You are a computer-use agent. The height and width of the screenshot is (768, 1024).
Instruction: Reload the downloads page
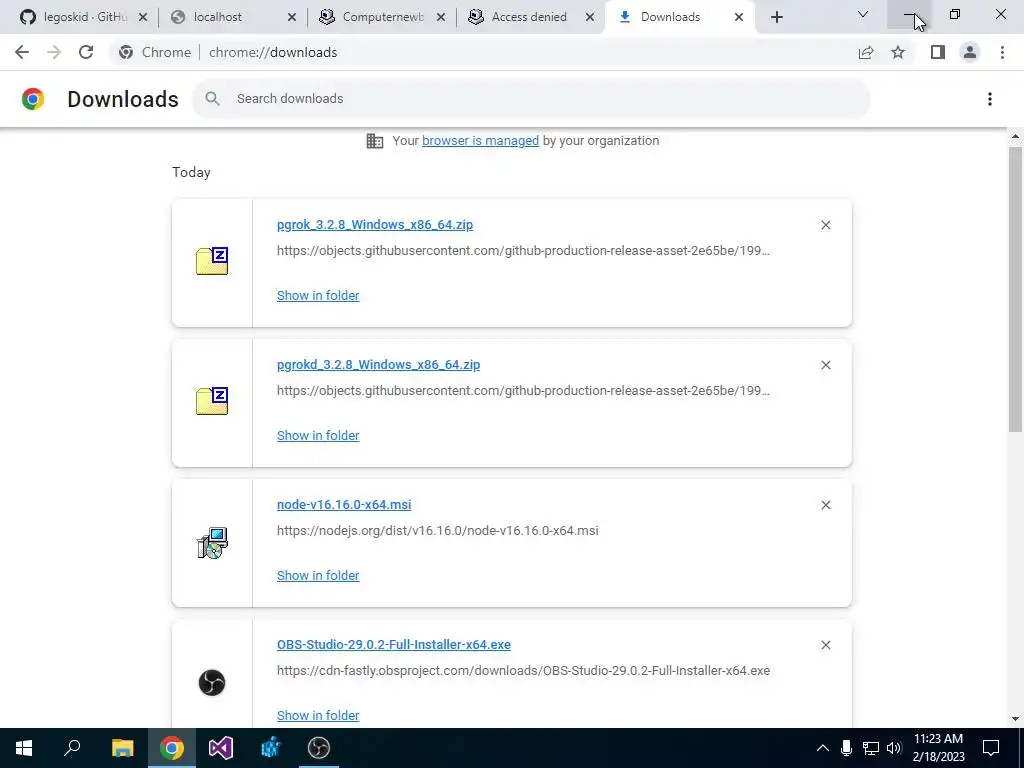[86, 52]
